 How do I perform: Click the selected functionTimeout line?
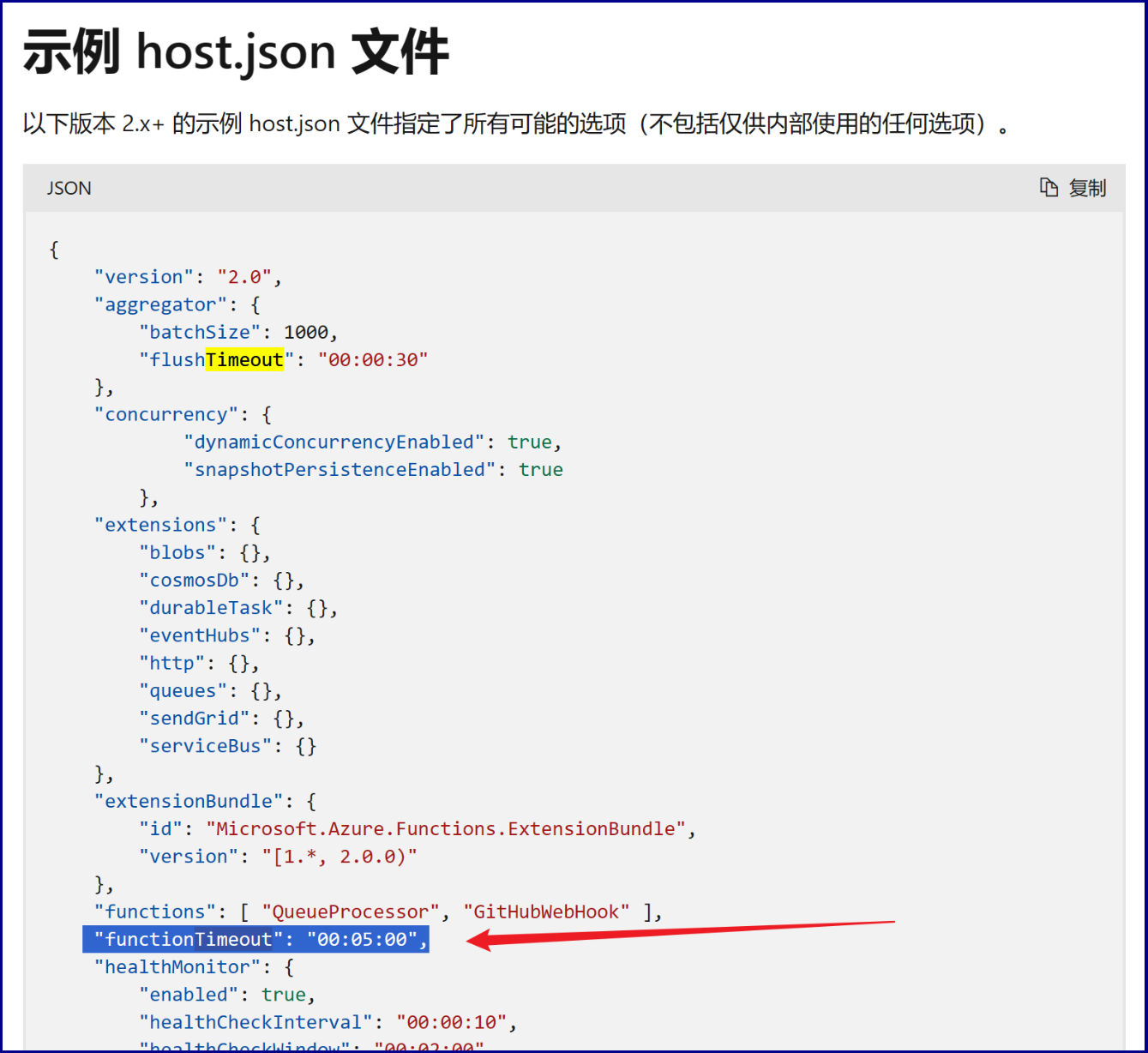pos(255,939)
